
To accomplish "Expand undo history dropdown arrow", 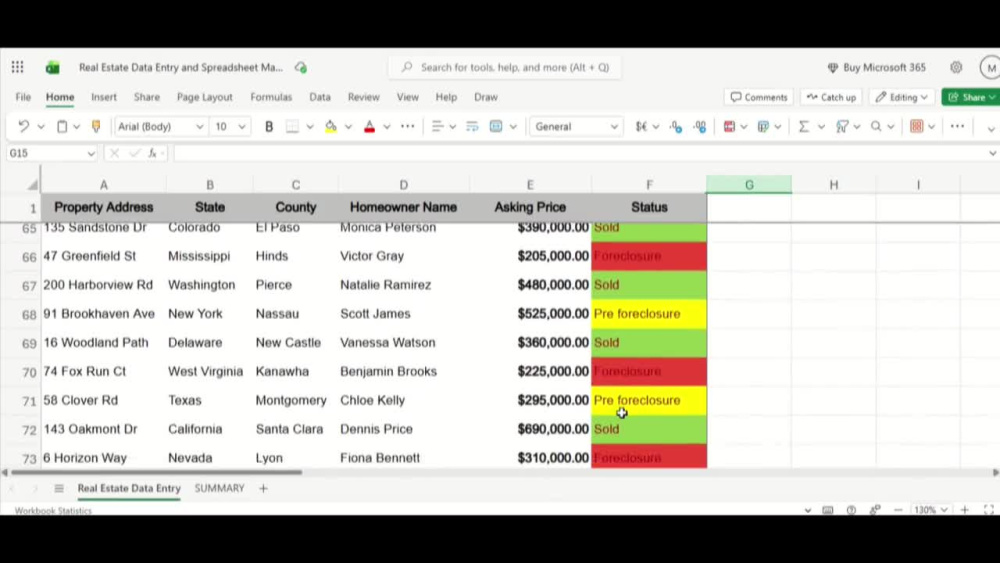I will [41, 126].
